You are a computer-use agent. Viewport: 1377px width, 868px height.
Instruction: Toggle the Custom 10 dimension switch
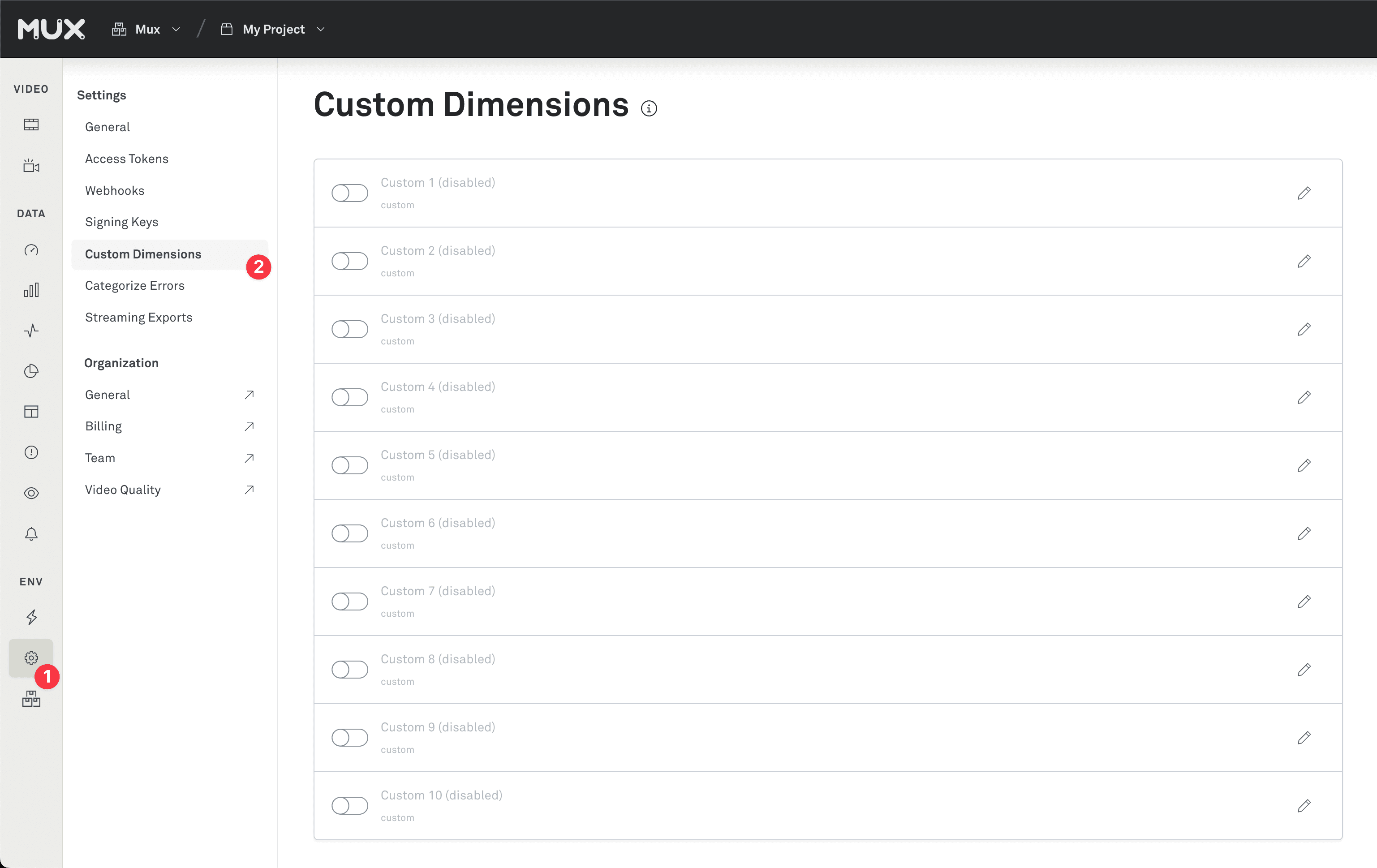(349, 806)
